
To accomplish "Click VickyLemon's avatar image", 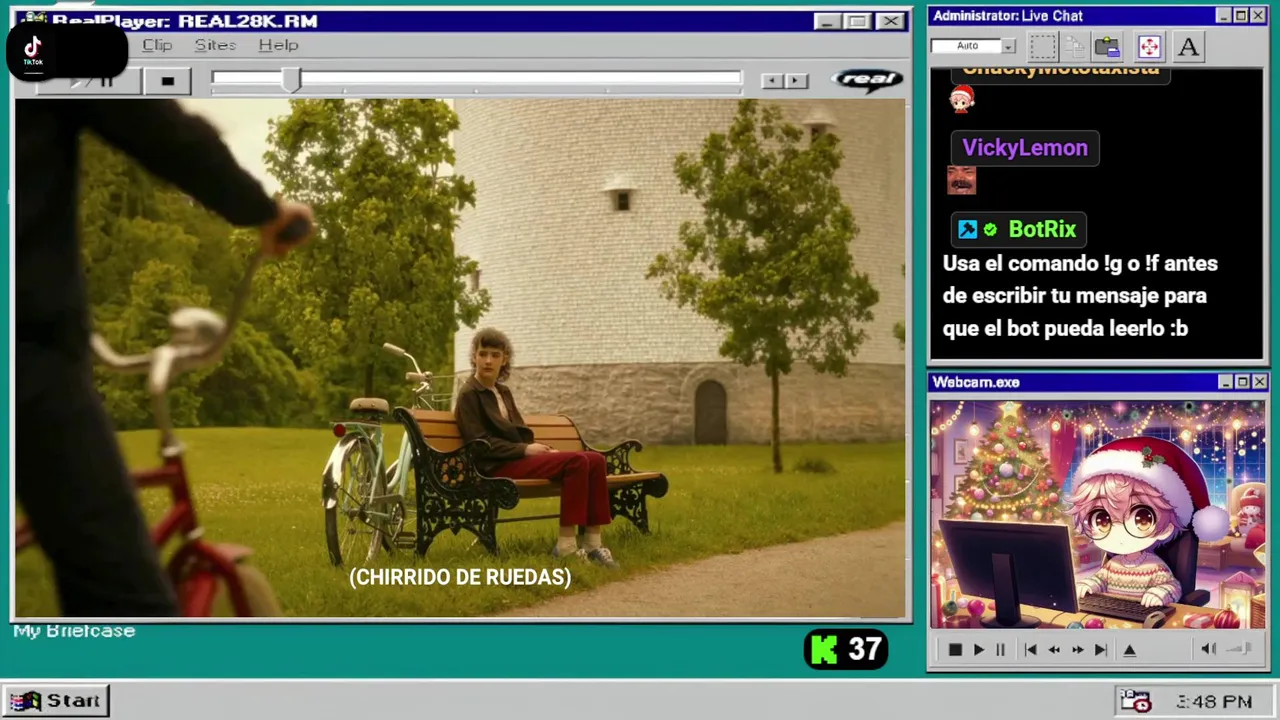I will 961,180.
